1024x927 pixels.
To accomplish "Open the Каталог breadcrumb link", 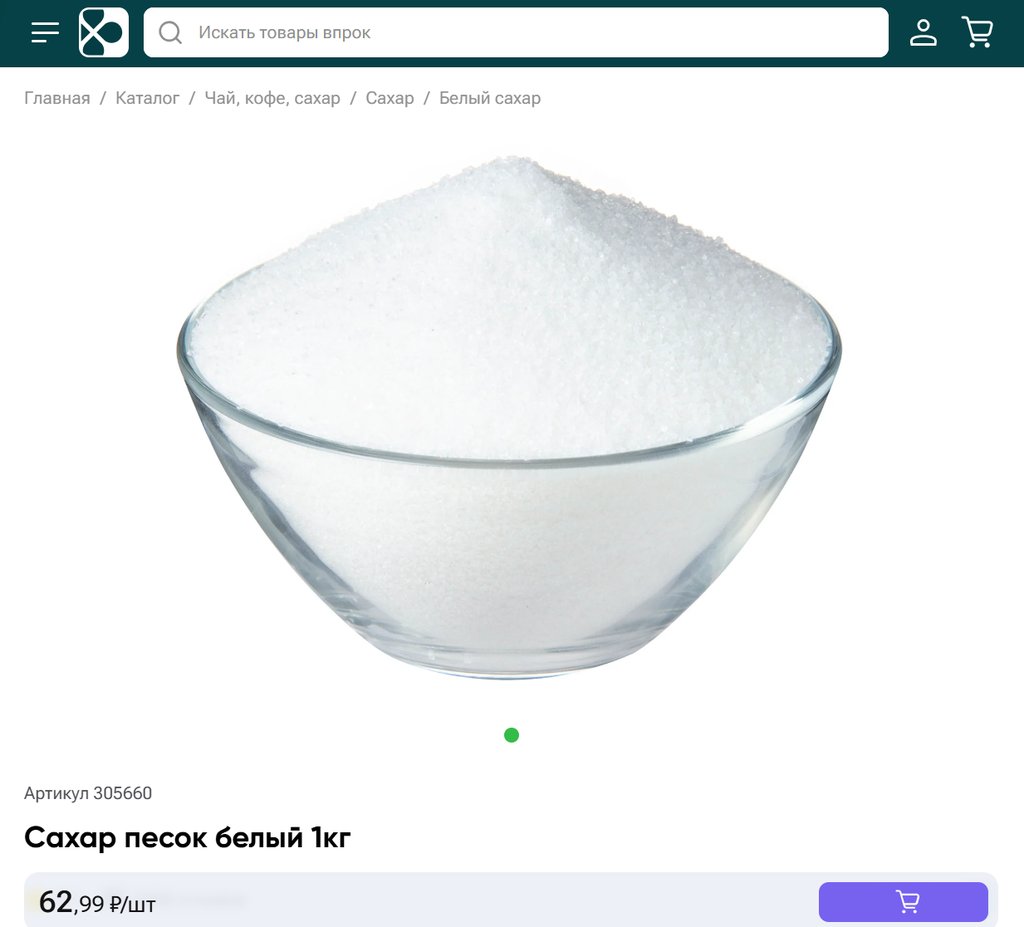I will coord(147,98).
